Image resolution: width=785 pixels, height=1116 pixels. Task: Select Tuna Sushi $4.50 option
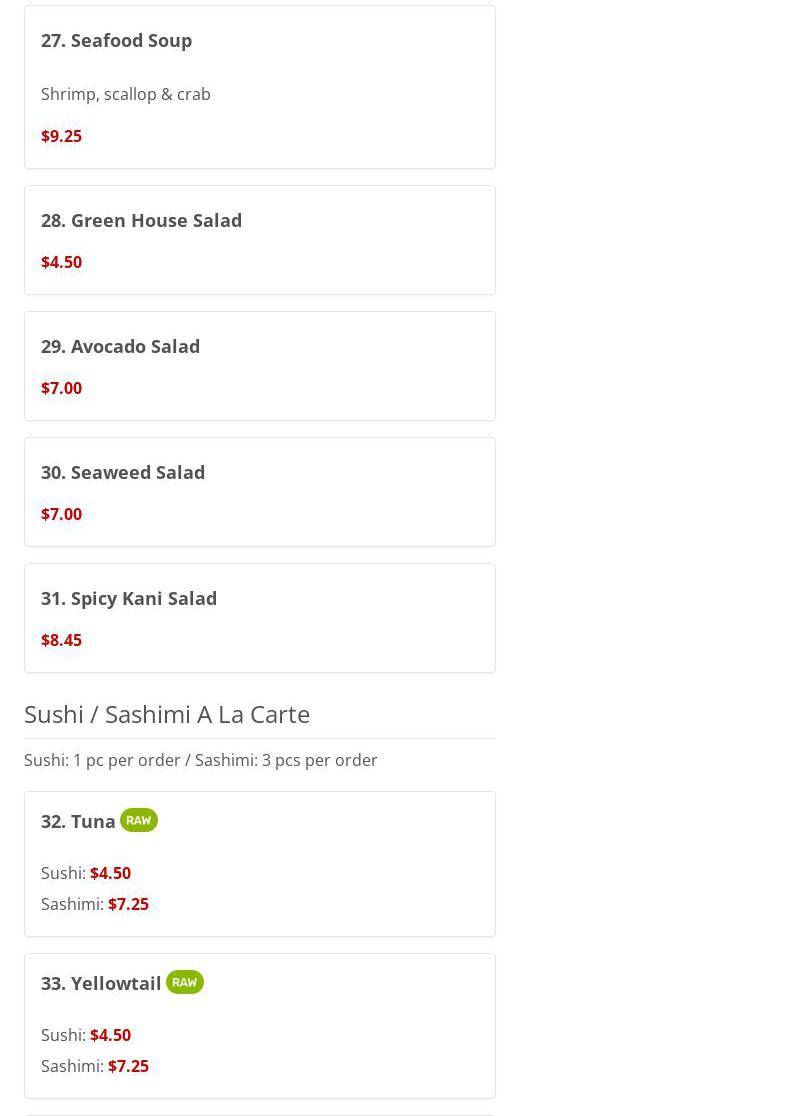110,873
